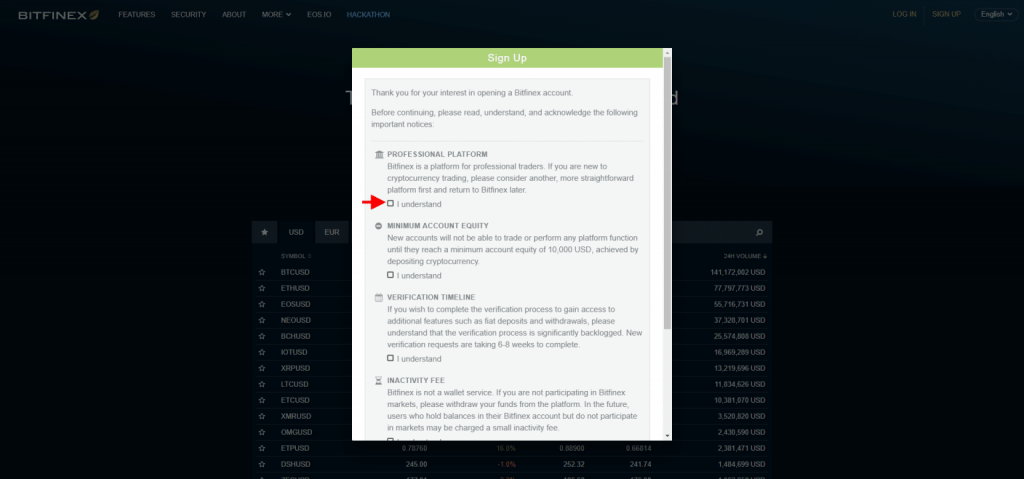
Task: Click the Verification Timeline calendar icon
Action: click(379, 297)
